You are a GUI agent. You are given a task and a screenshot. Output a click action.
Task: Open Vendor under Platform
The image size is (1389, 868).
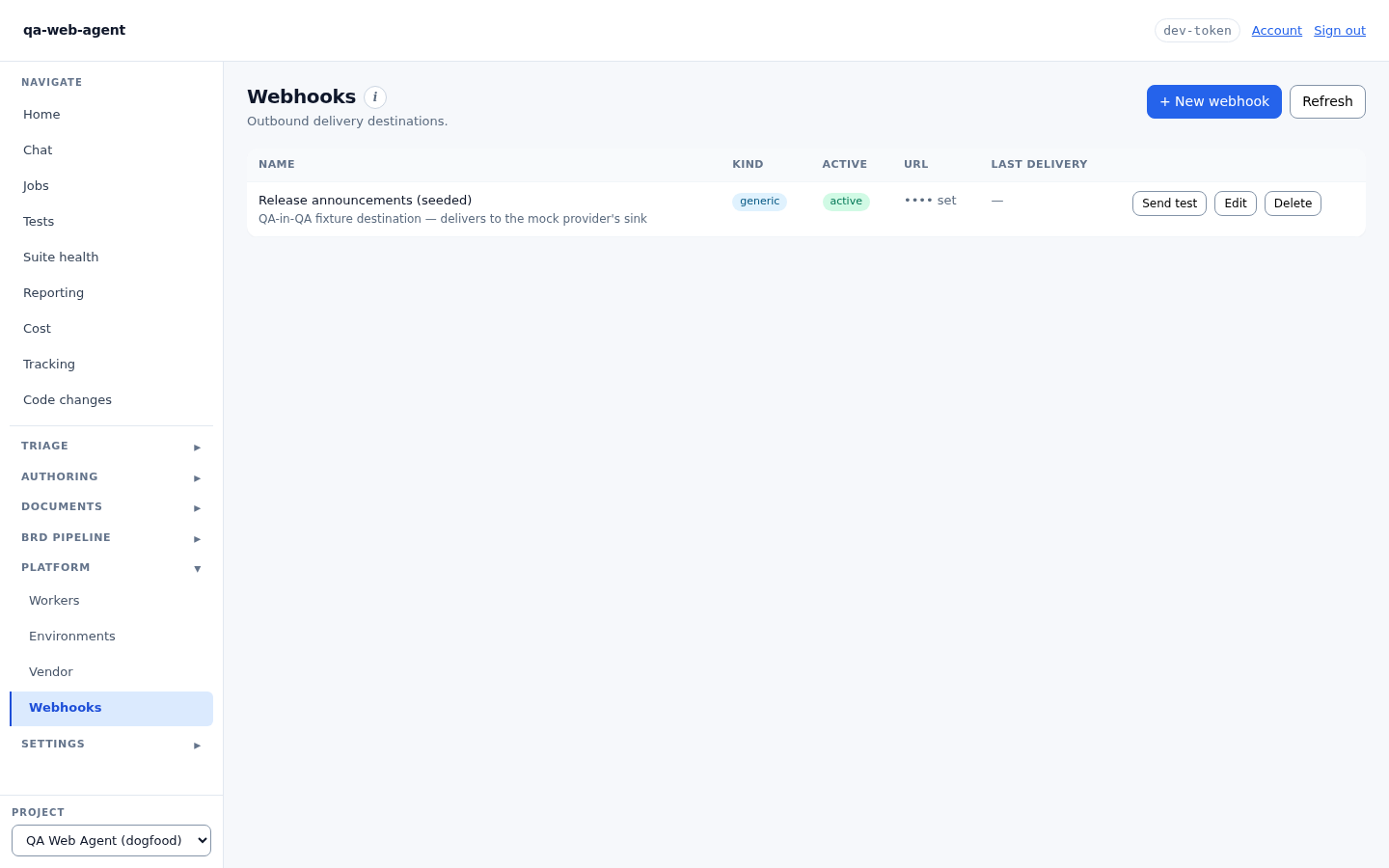point(112,672)
